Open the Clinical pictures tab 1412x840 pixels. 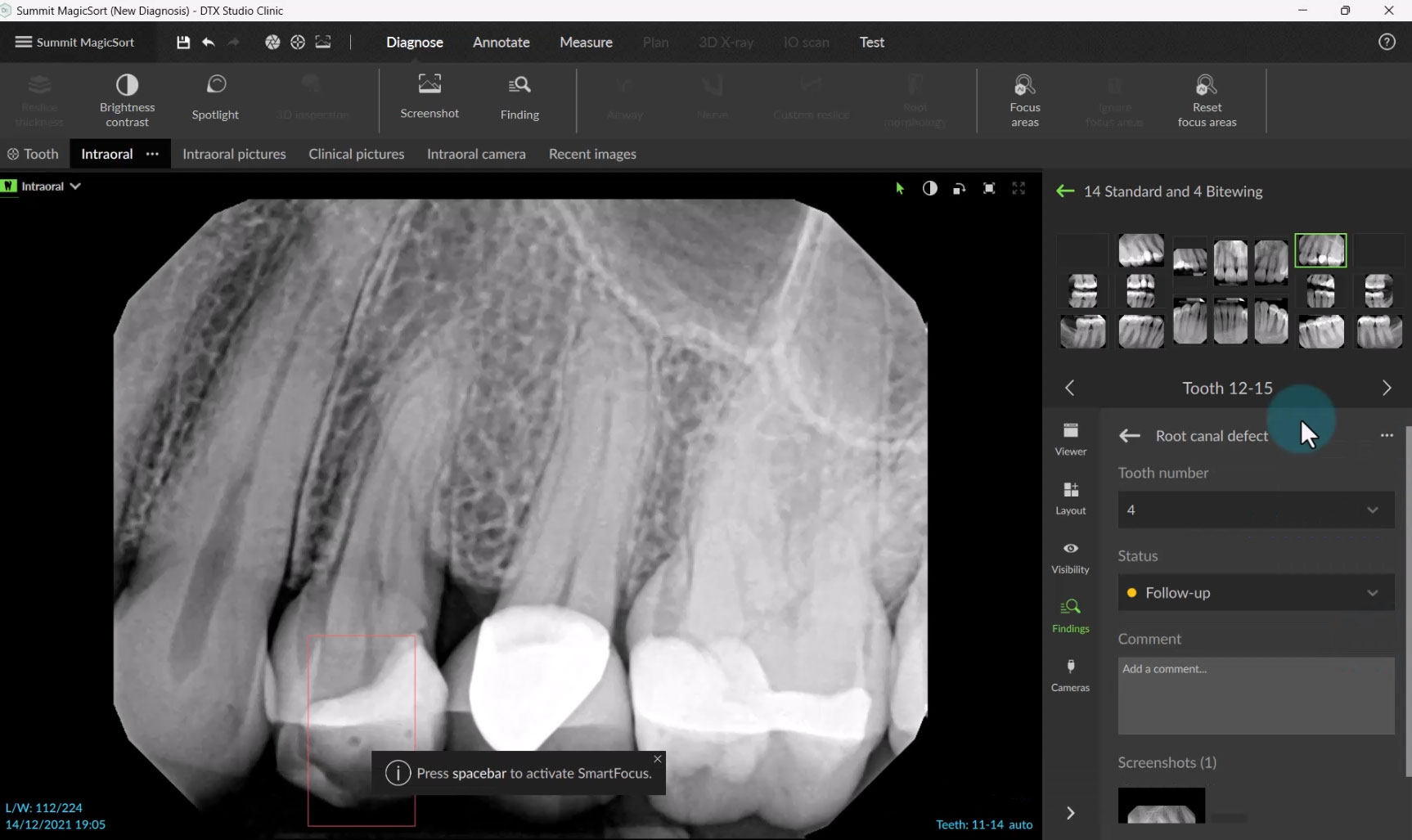pos(357,154)
